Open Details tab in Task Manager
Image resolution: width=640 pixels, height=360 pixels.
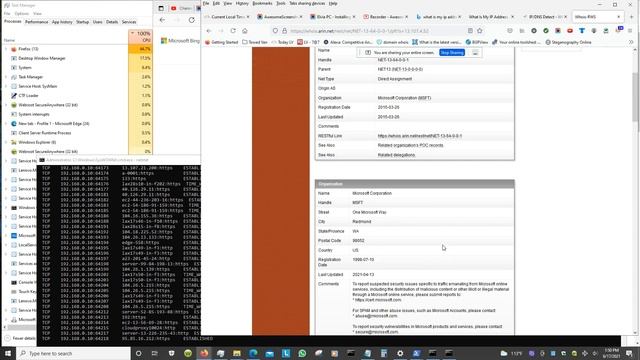click(x=112, y=22)
